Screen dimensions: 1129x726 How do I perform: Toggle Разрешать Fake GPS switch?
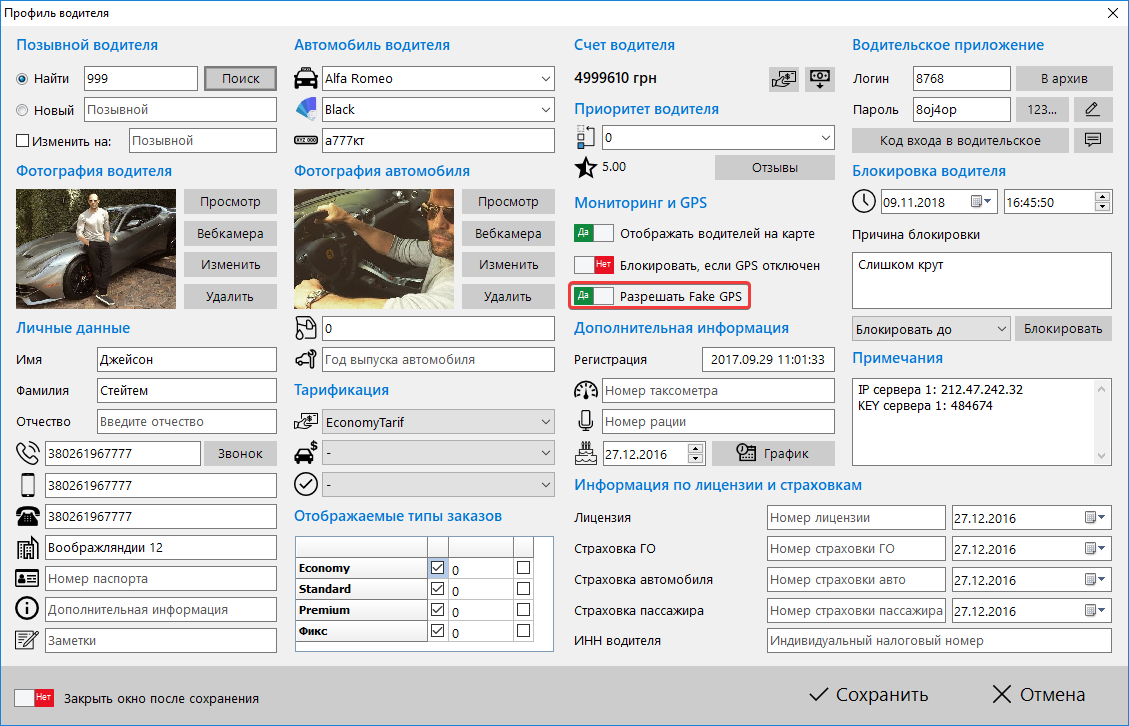(594, 295)
